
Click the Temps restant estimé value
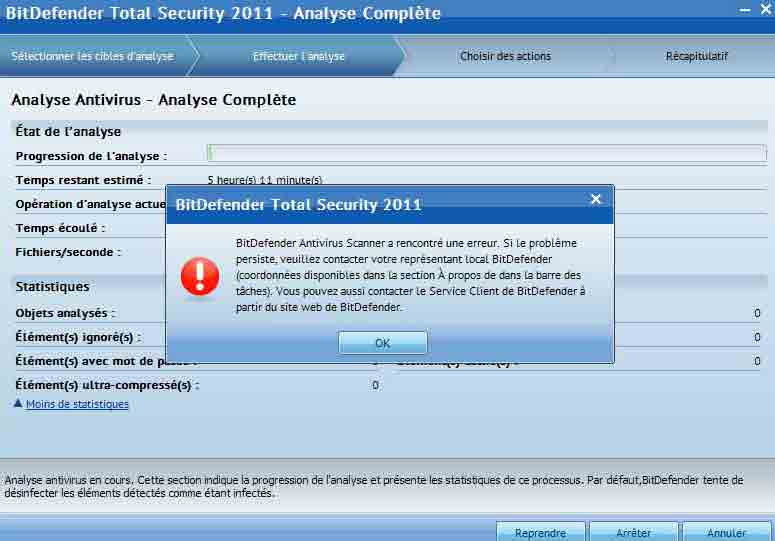(x=265, y=180)
